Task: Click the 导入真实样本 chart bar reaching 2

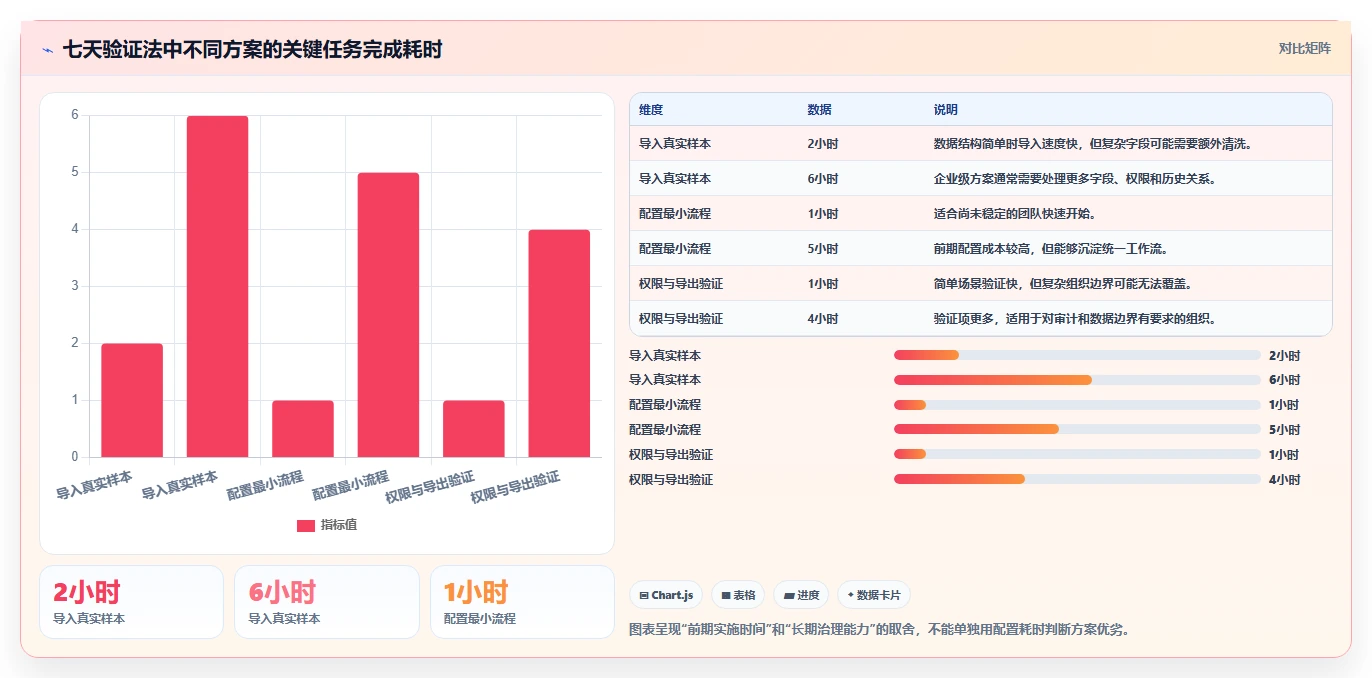Action: 132,400
